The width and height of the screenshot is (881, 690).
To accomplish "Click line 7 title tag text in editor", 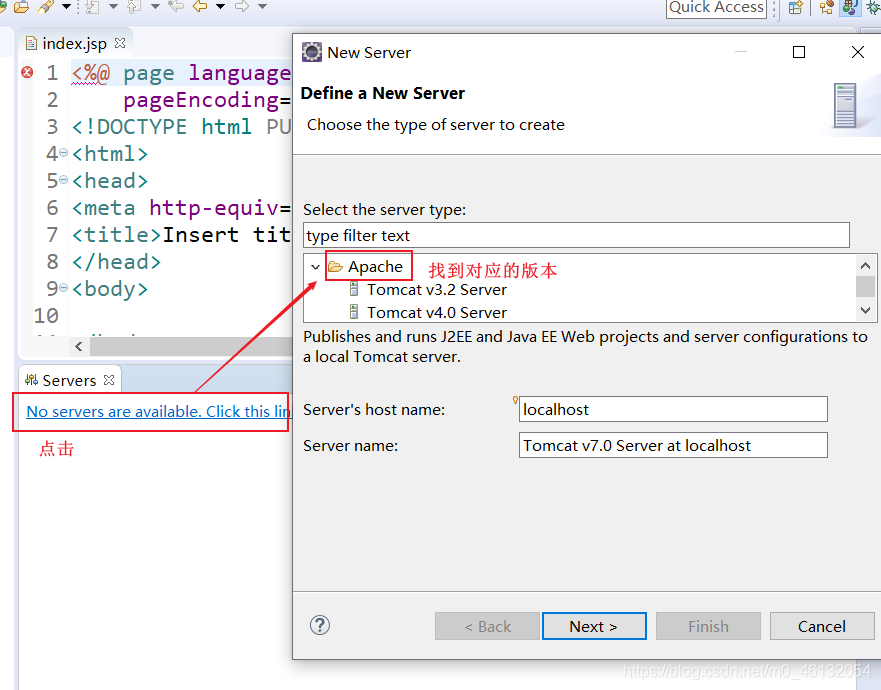I will click(117, 234).
